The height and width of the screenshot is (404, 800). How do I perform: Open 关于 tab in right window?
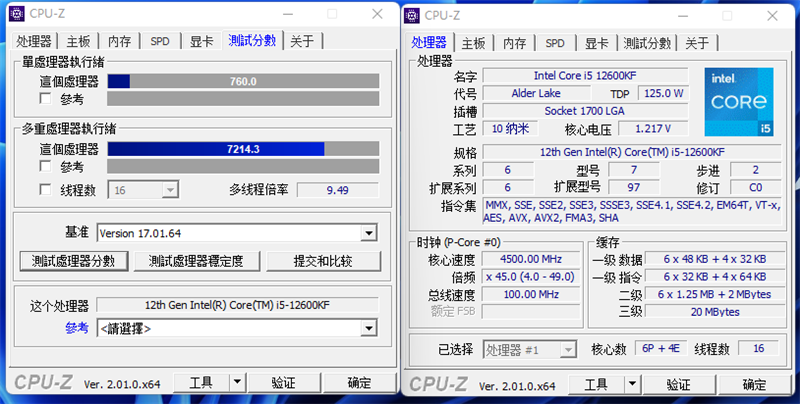click(x=697, y=43)
